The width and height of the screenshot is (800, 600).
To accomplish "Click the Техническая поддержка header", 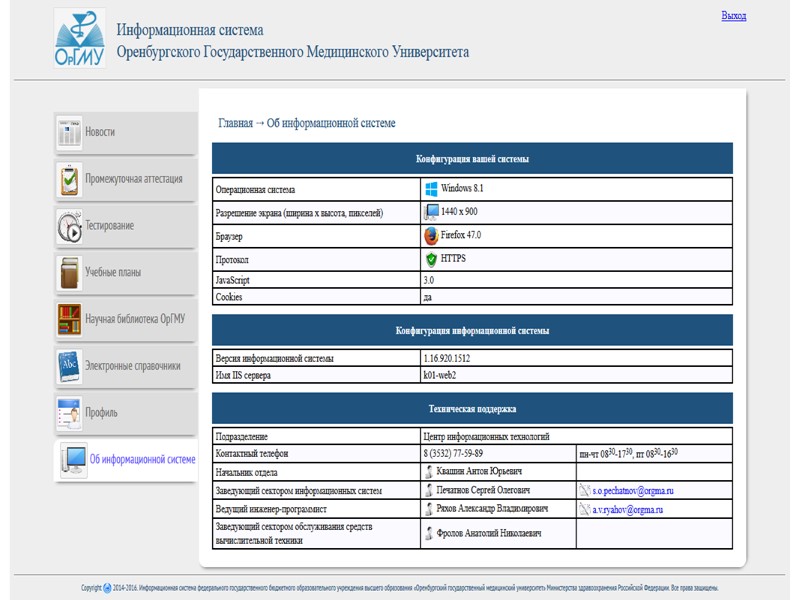I will click(472, 409).
